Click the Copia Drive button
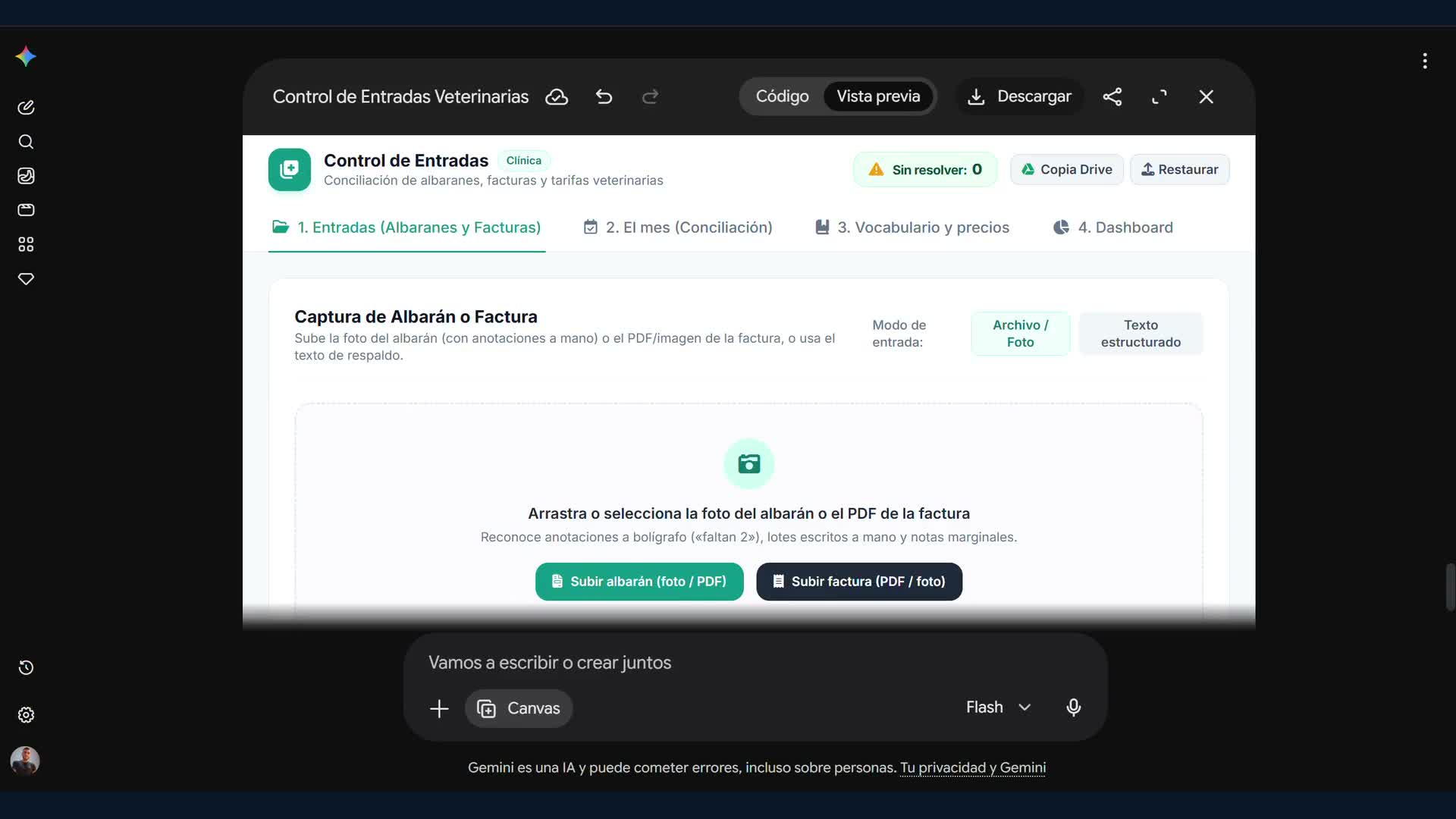Viewport: 1456px width, 819px height. [x=1066, y=170]
